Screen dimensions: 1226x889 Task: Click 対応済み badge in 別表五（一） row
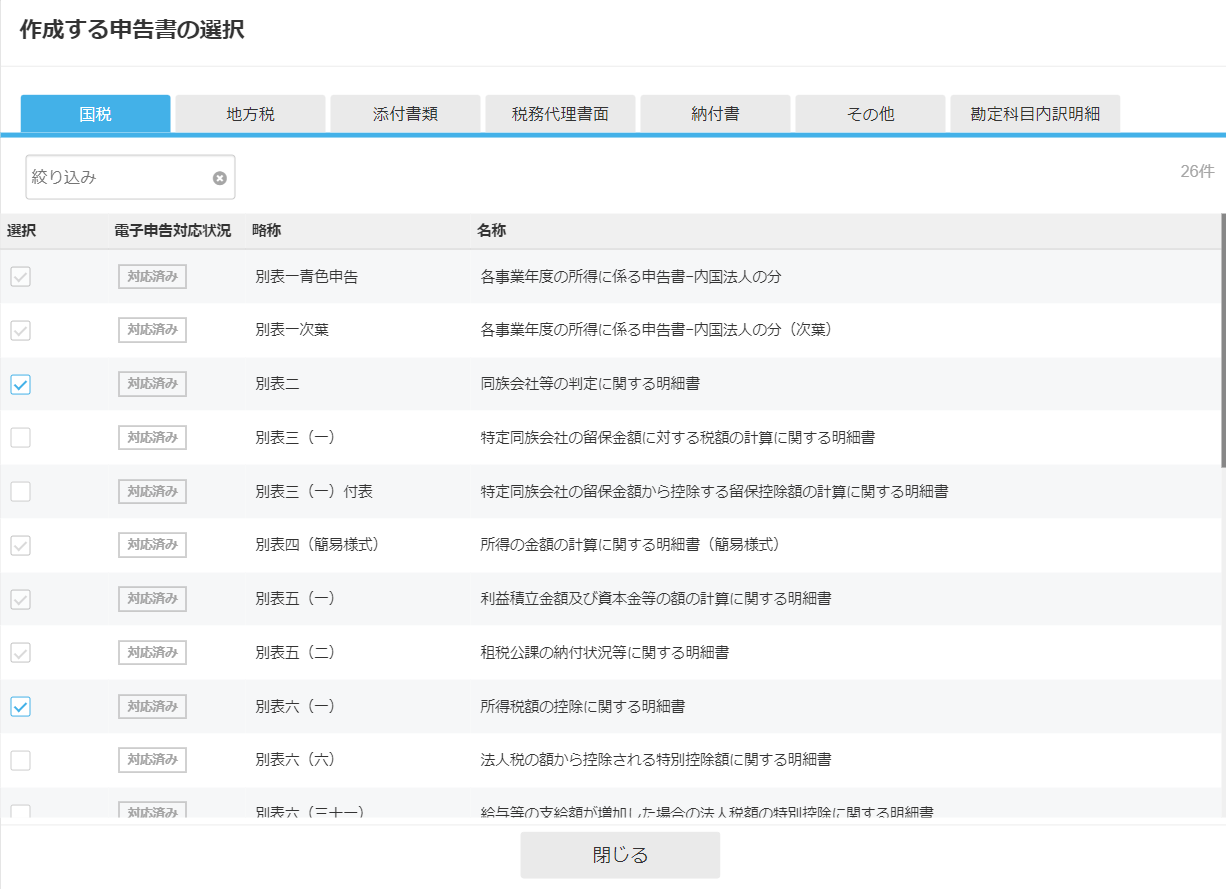[x=152, y=599]
